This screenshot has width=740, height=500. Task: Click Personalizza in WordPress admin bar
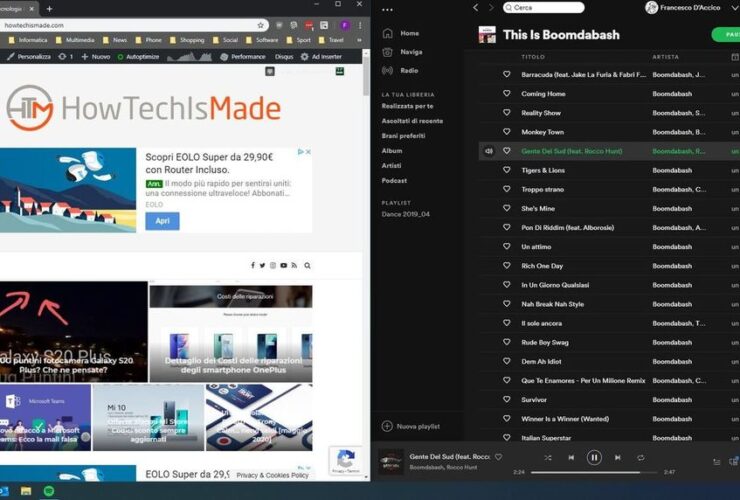[29, 57]
